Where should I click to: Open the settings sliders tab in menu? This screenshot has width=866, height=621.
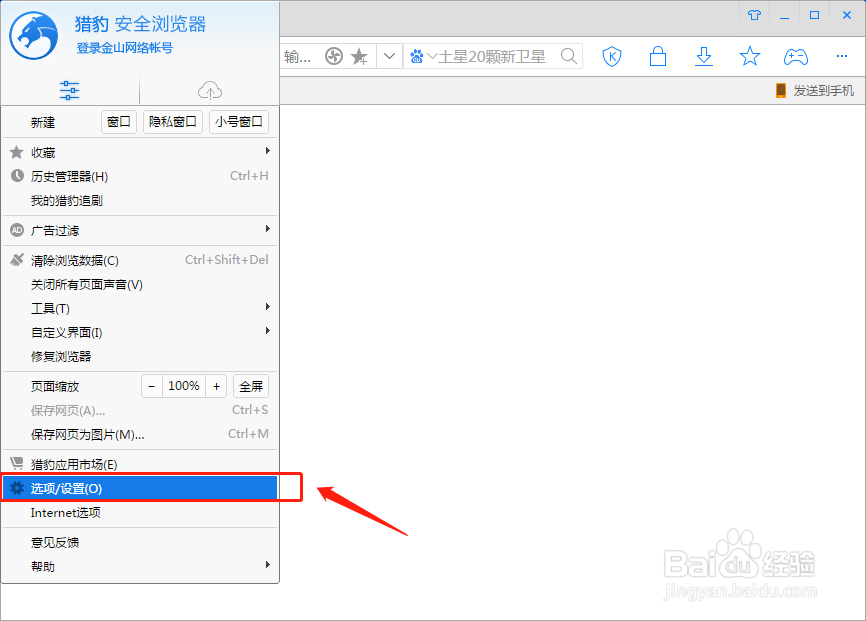70,90
